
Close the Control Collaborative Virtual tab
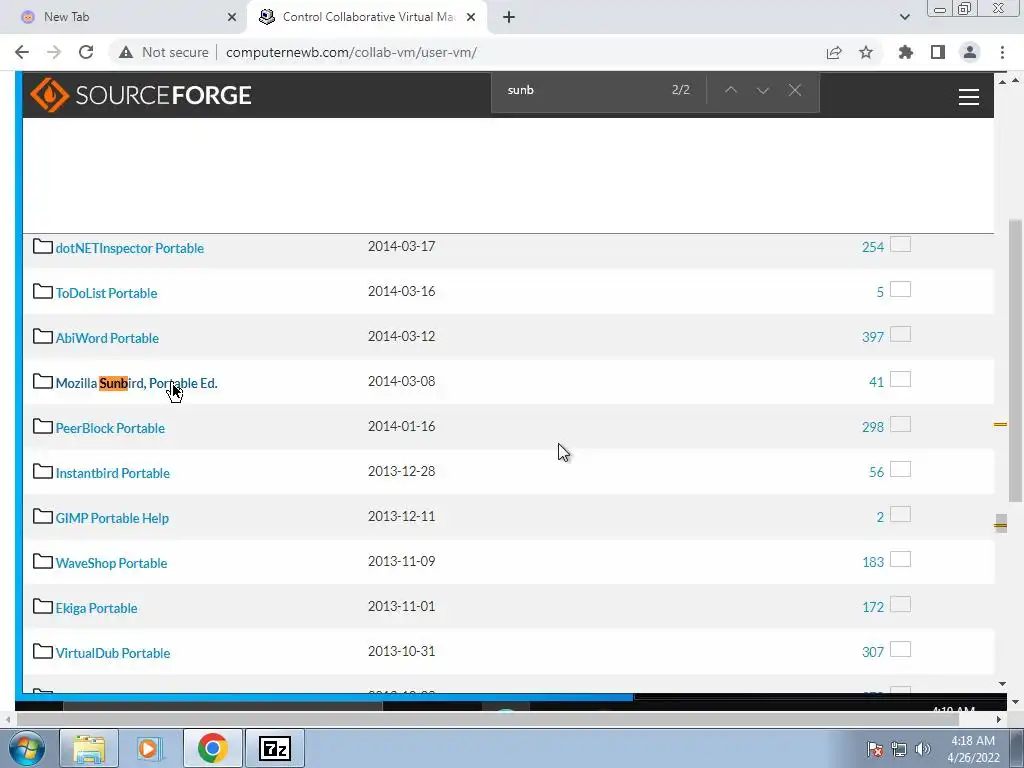pyautogui.click(x=471, y=17)
